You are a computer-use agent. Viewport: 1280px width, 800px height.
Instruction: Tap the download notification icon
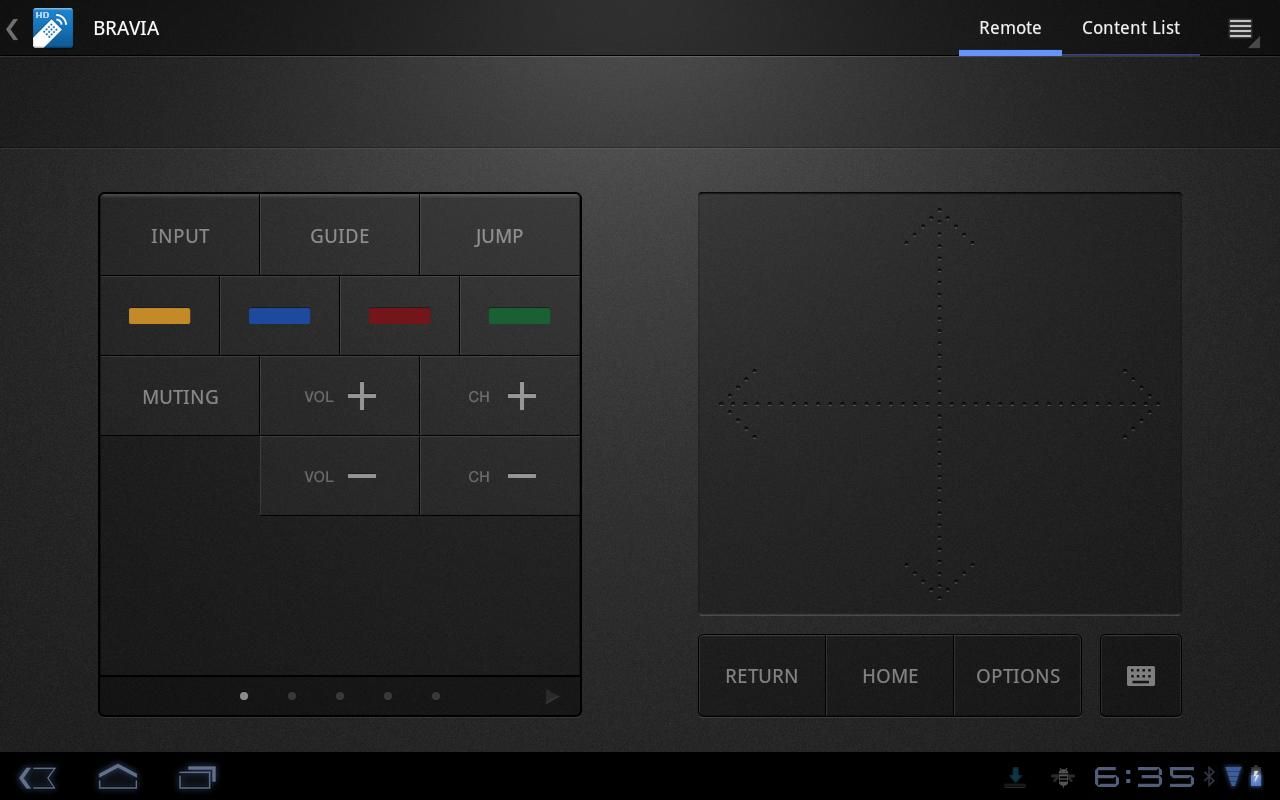coord(1015,777)
